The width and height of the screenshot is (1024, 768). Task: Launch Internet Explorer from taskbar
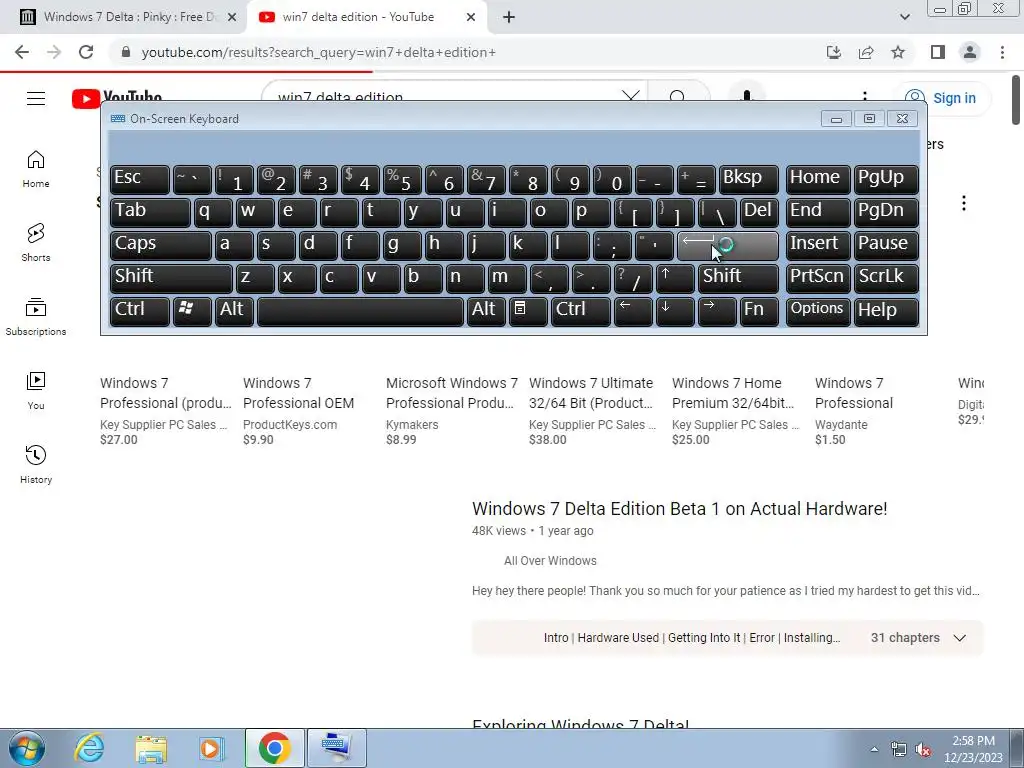(89, 748)
